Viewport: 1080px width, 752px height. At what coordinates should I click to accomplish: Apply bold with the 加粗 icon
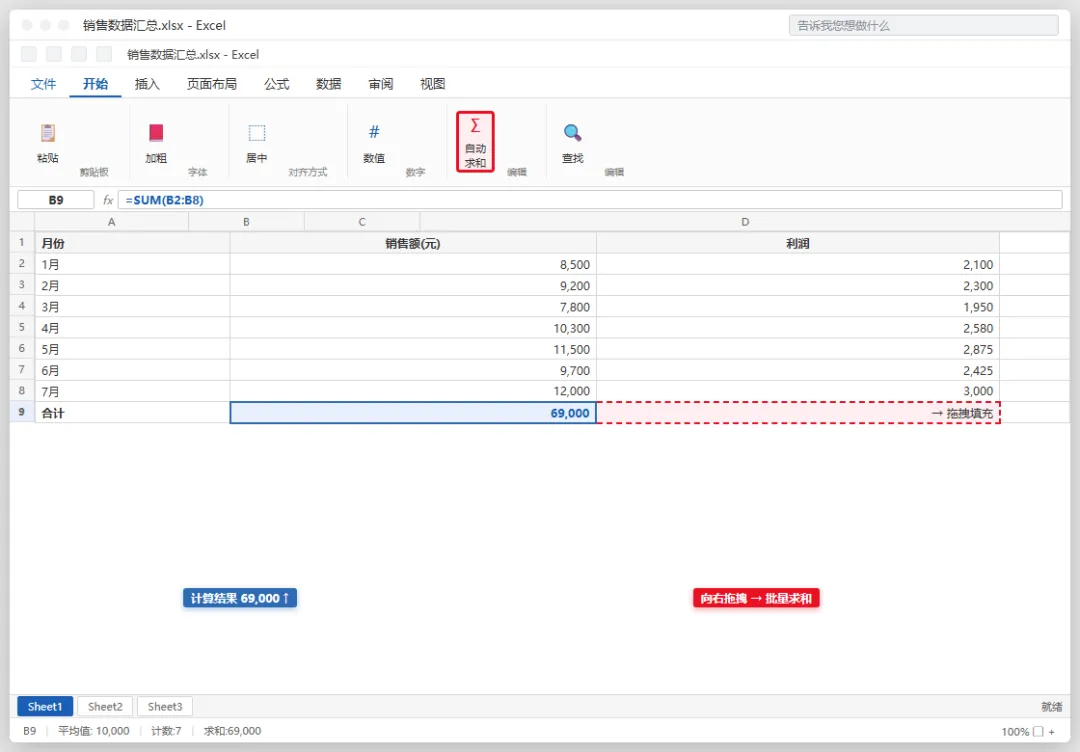(x=156, y=132)
